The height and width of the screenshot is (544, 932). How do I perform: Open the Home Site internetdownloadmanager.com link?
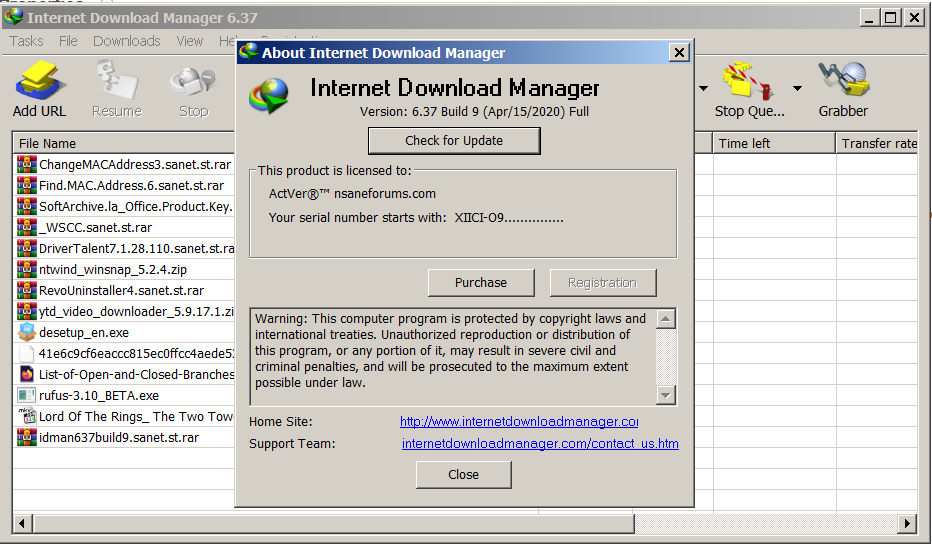coord(519,422)
